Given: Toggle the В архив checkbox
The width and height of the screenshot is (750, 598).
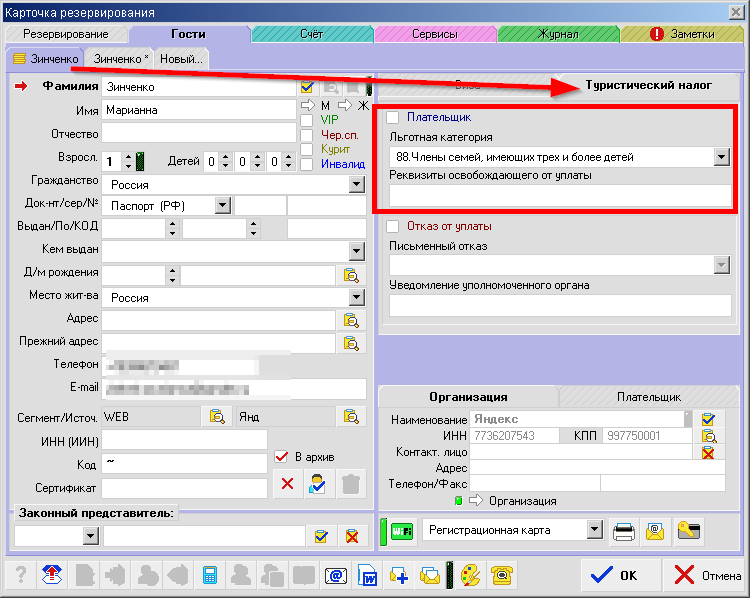Looking at the screenshot, I should [282, 457].
